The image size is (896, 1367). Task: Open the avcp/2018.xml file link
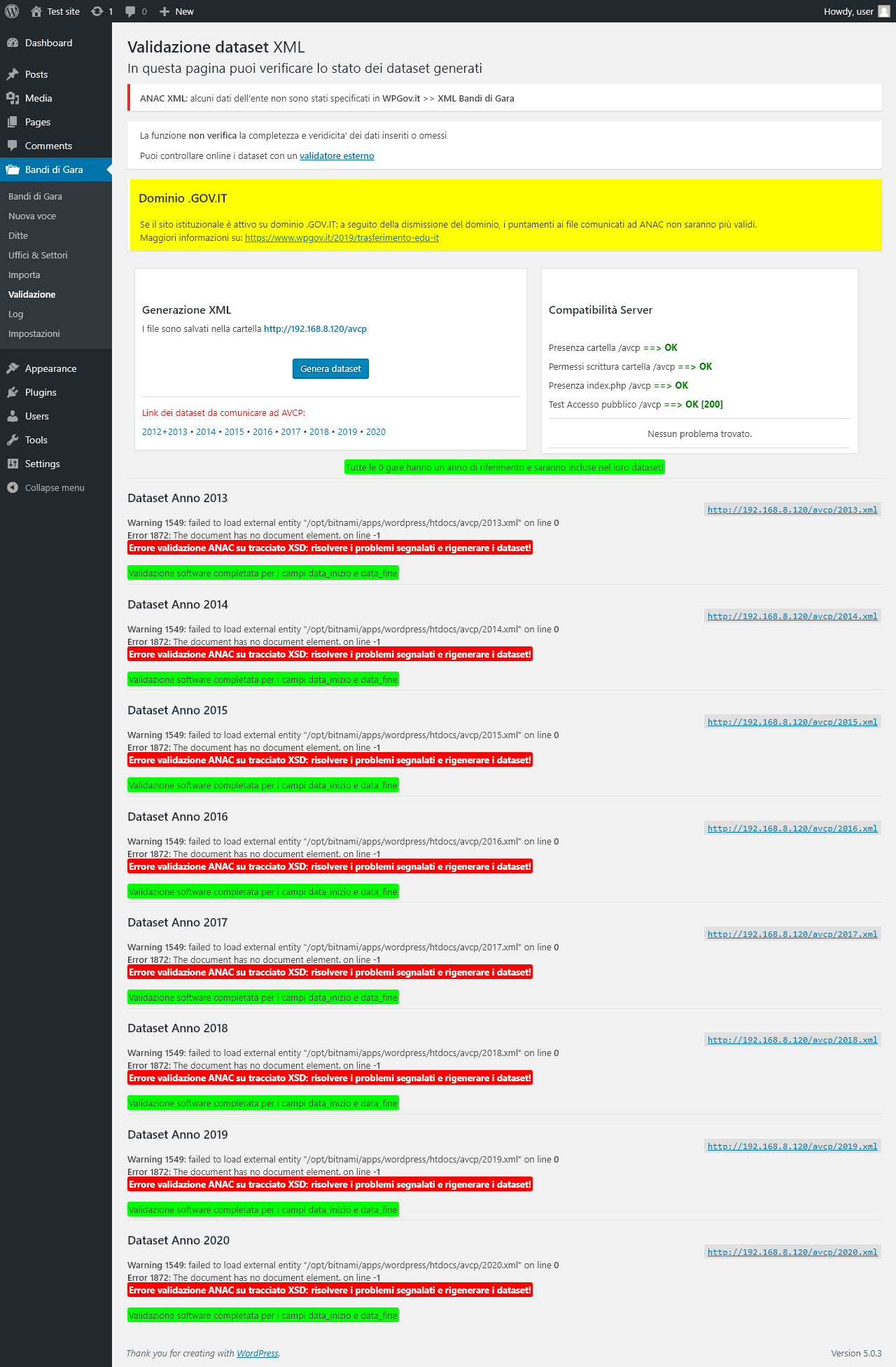(792, 1040)
